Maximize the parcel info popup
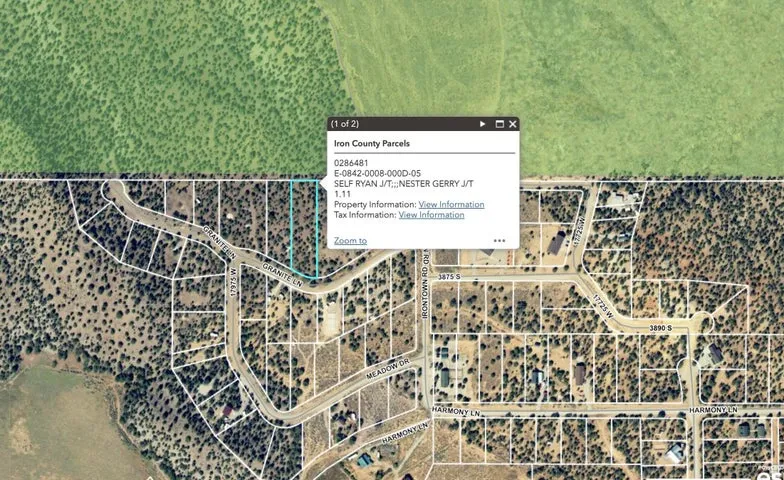 coord(499,124)
